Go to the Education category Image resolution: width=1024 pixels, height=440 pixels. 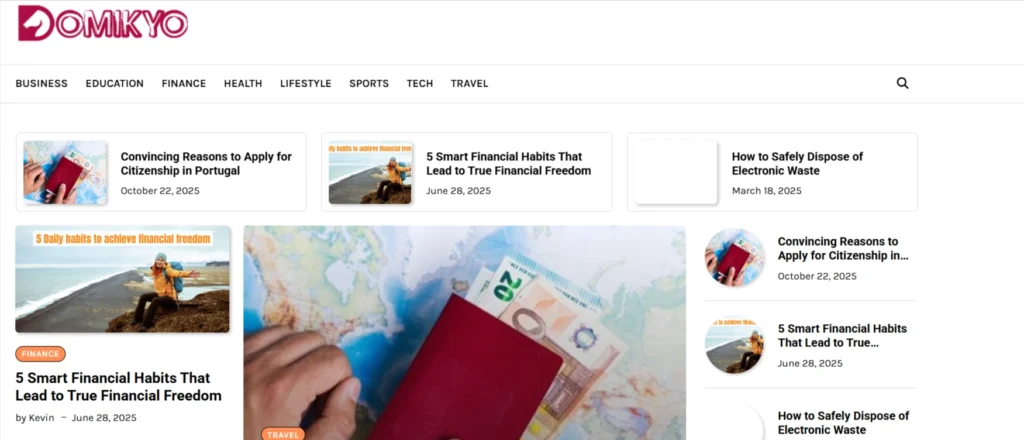point(114,84)
